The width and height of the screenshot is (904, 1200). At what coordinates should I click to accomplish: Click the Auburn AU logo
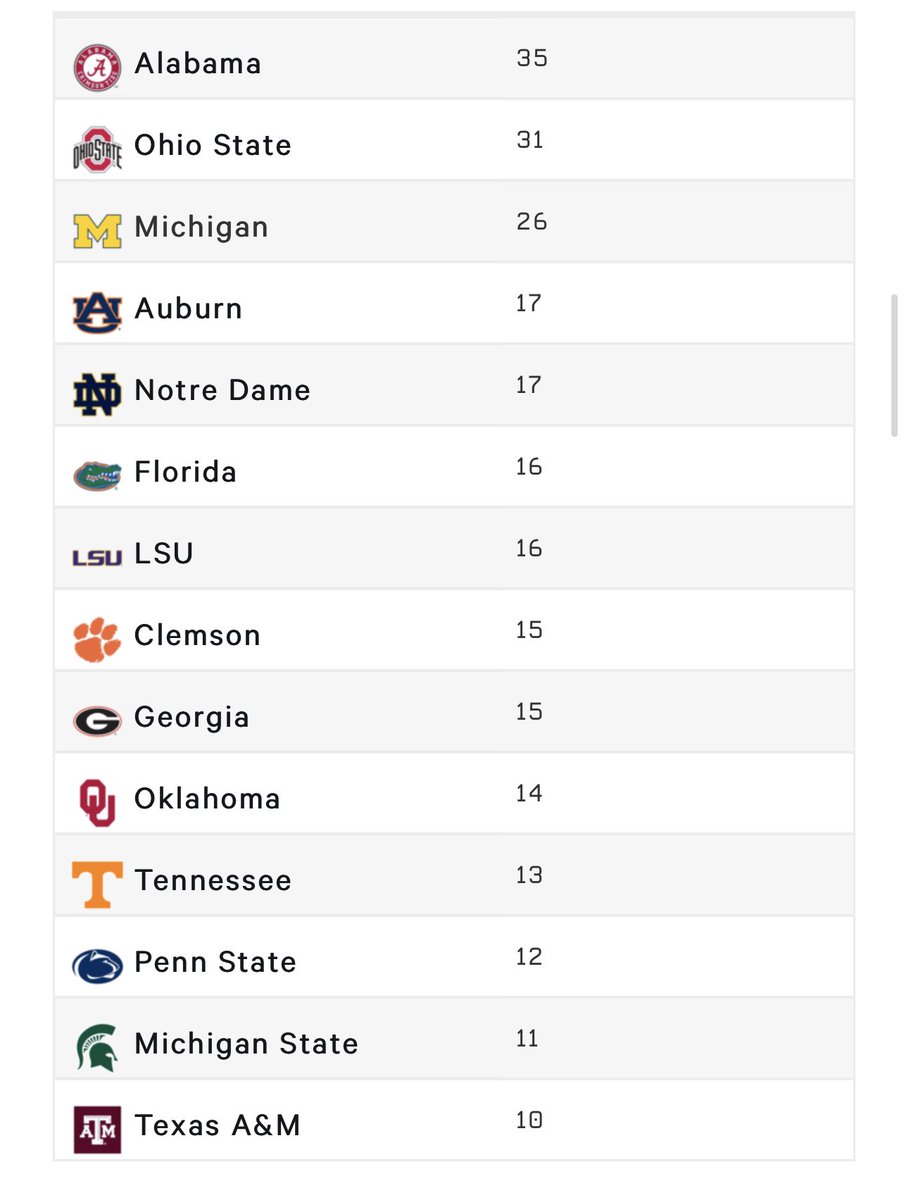coord(97,313)
